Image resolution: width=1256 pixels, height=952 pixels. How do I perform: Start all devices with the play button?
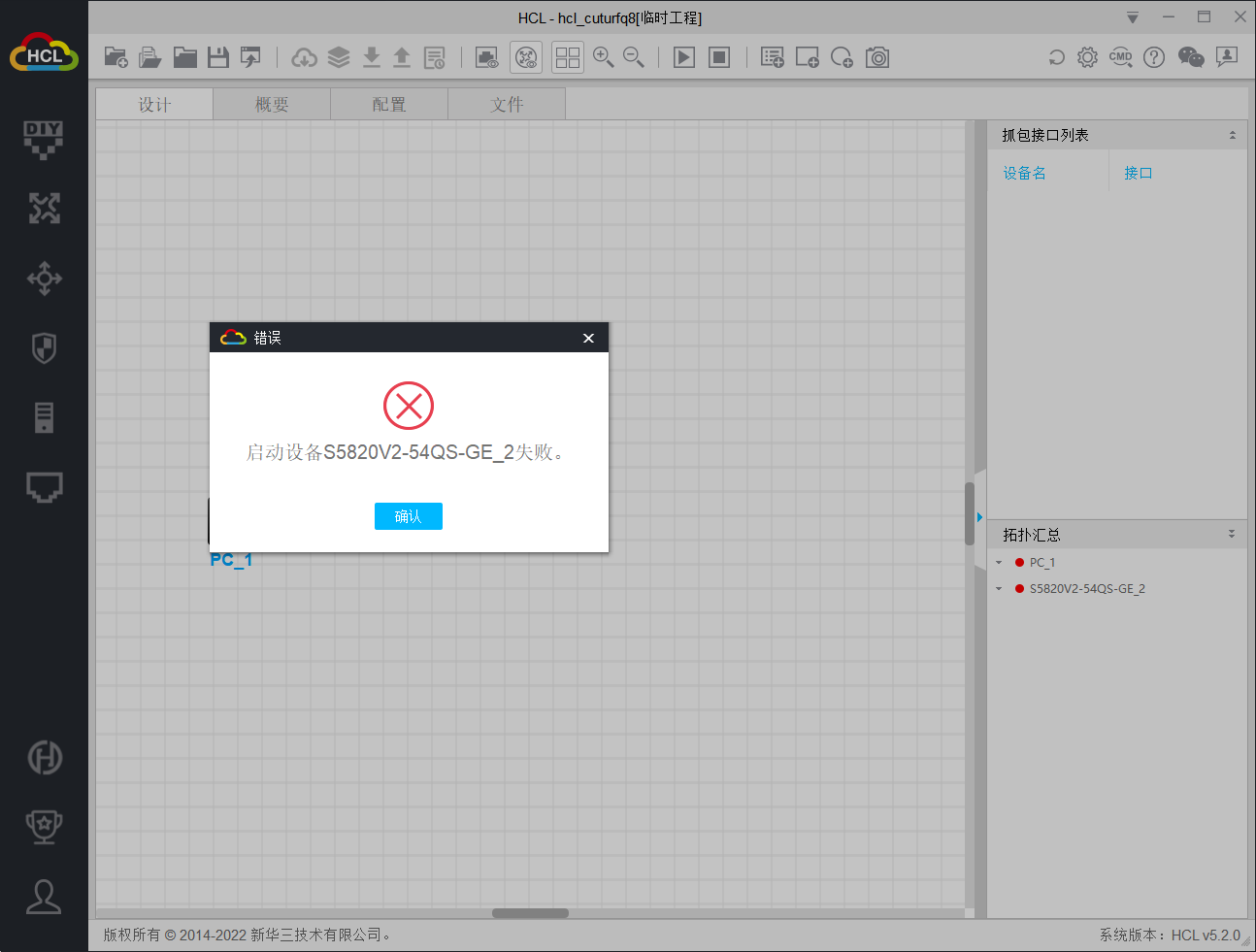(x=684, y=58)
